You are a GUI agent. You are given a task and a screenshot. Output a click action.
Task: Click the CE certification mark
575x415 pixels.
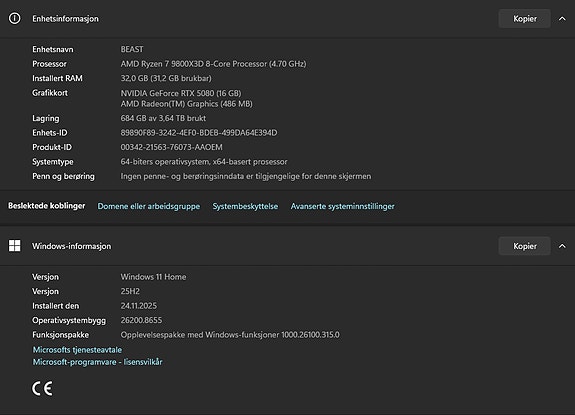(x=42, y=389)
